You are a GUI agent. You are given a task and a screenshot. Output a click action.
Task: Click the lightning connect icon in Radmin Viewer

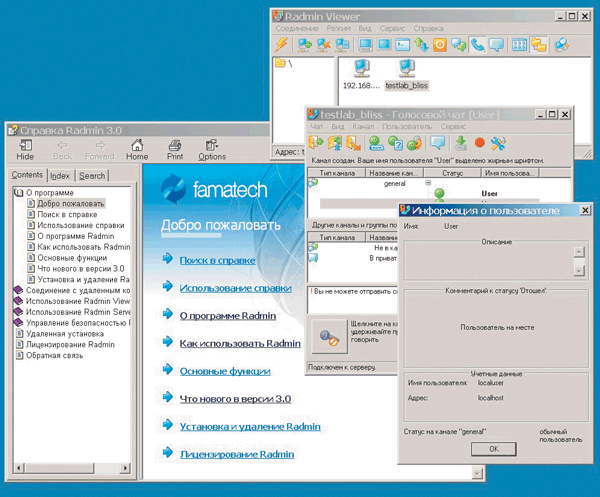click(x=282, y=45)
